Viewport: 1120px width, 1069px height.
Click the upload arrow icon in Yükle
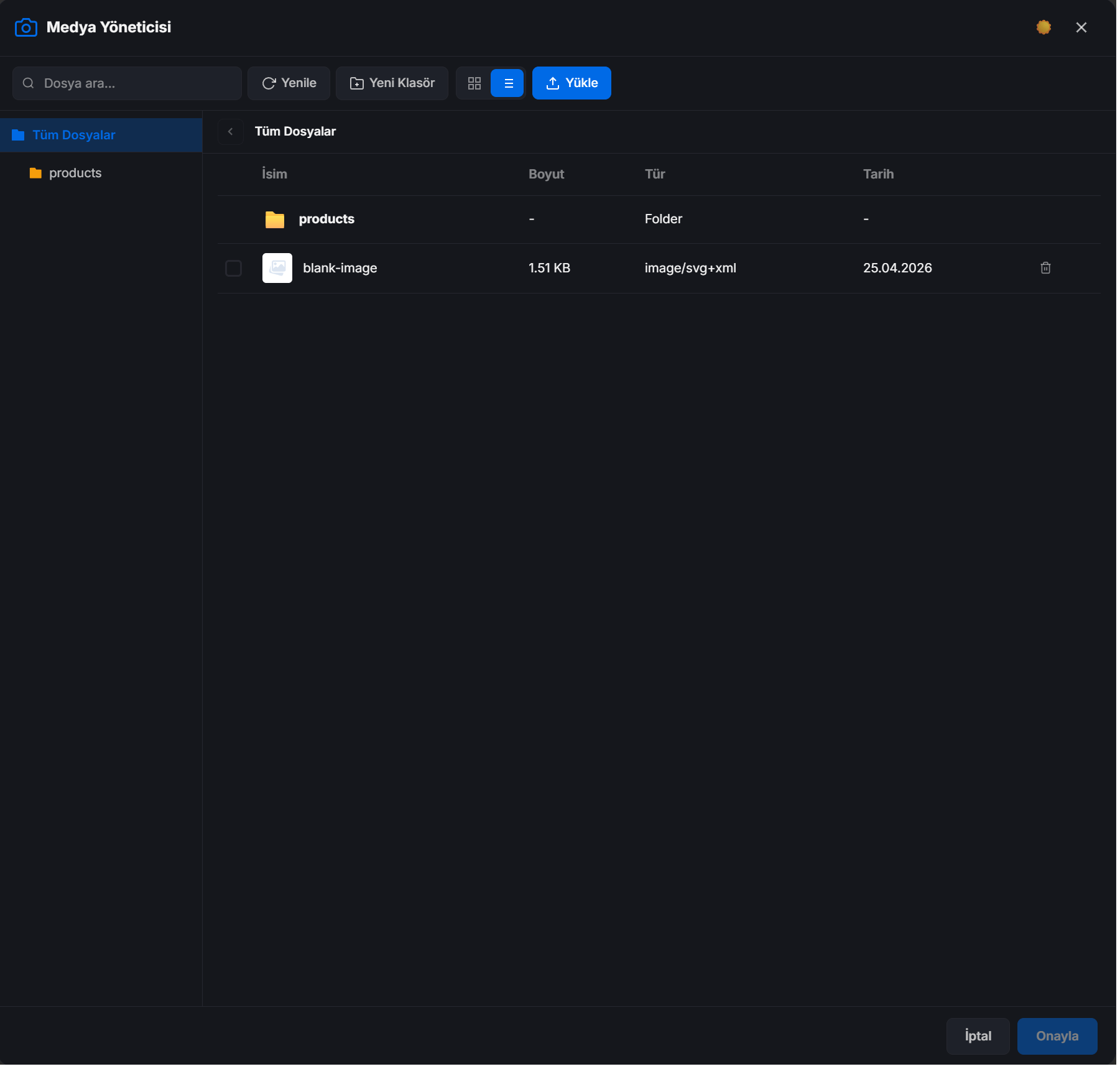553,82
